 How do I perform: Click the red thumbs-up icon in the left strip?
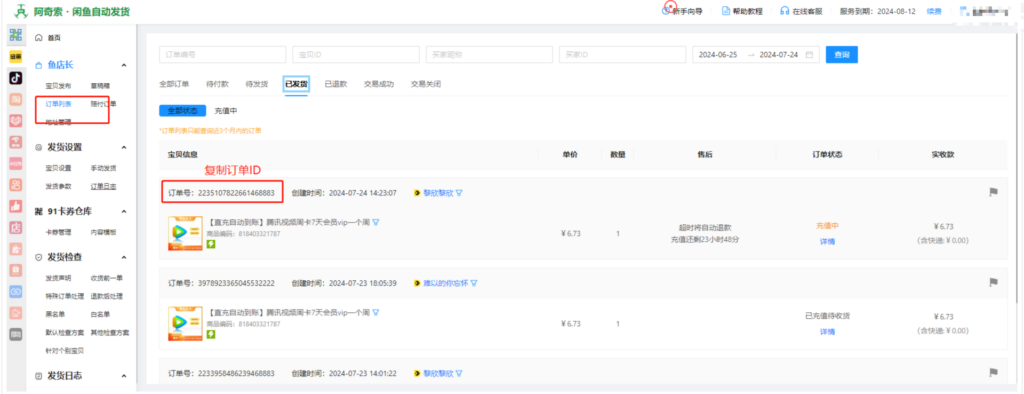(16, 206)
